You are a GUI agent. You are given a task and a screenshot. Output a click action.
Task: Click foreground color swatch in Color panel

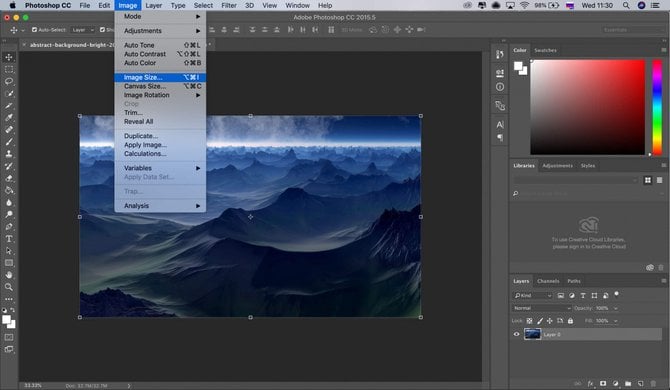(518, 66)
